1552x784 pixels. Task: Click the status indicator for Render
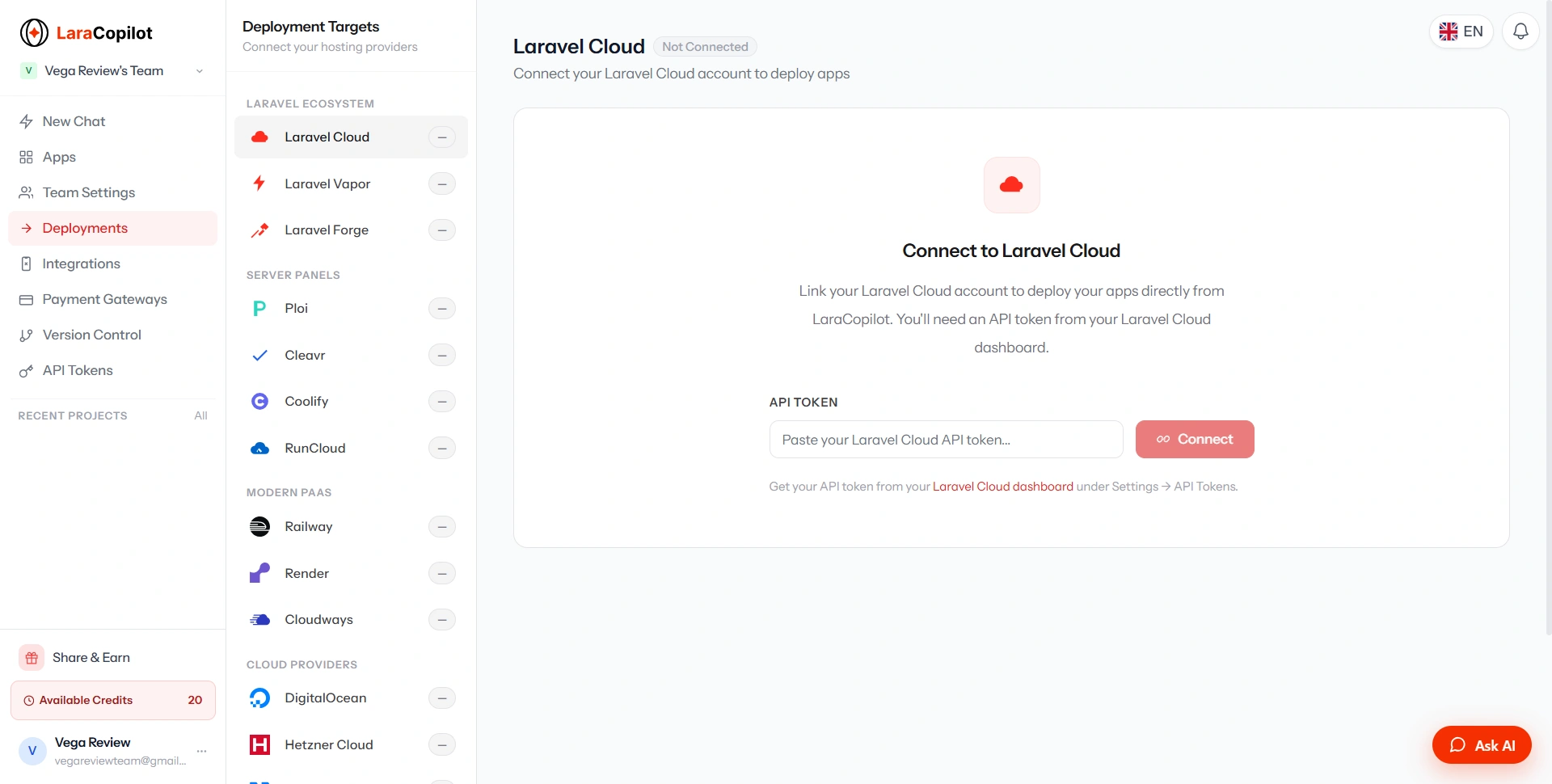442,574
